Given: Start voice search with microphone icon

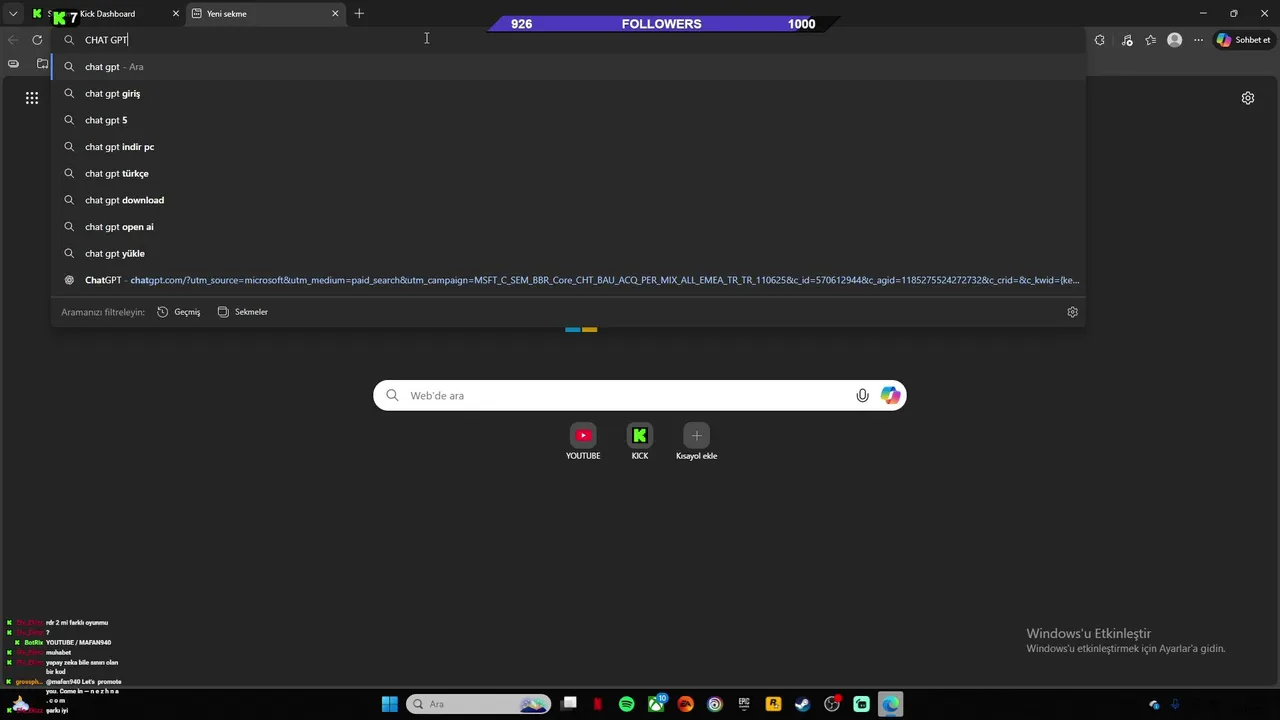Looking at the screenshot, I should coord(862,396).
